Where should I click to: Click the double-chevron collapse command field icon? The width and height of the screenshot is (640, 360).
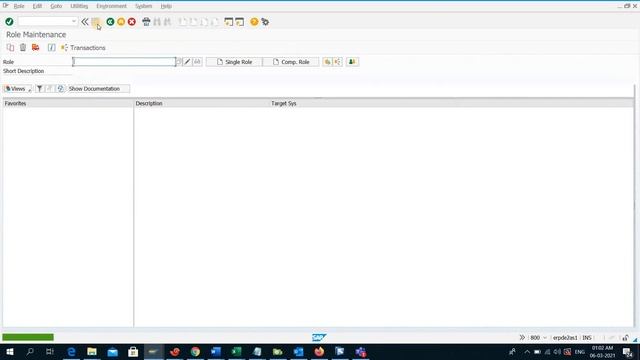click(84, 22)
